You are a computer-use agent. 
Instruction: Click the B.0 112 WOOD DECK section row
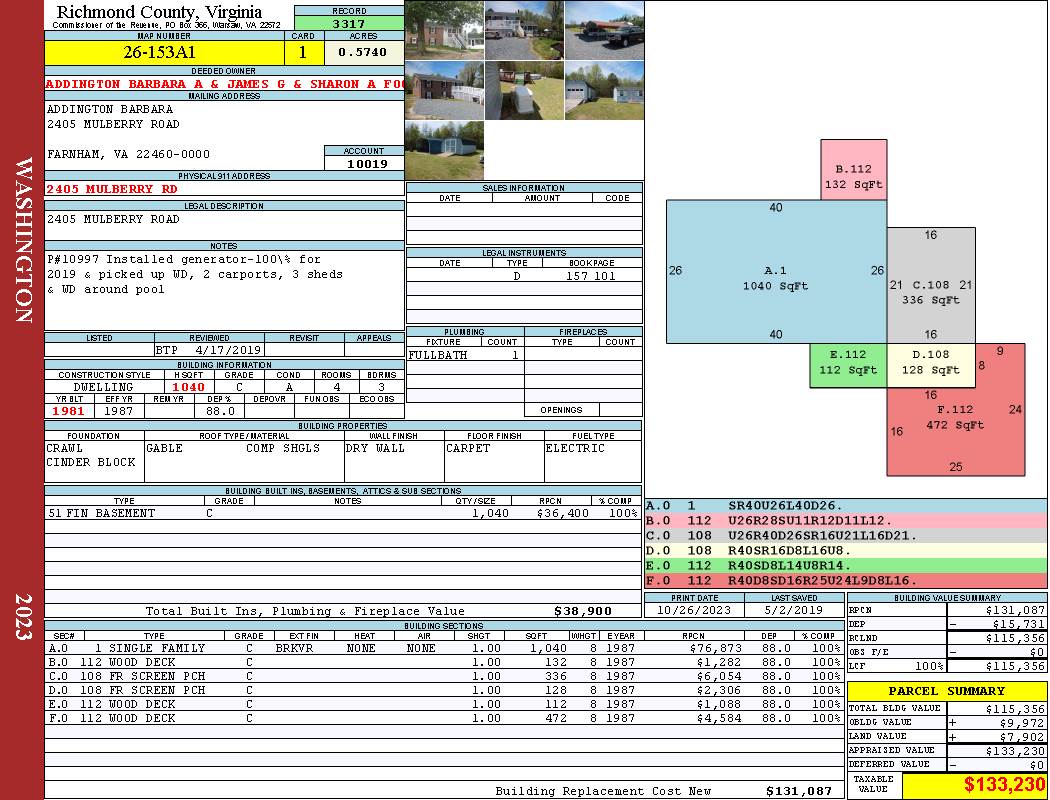(x=443, y=662)
